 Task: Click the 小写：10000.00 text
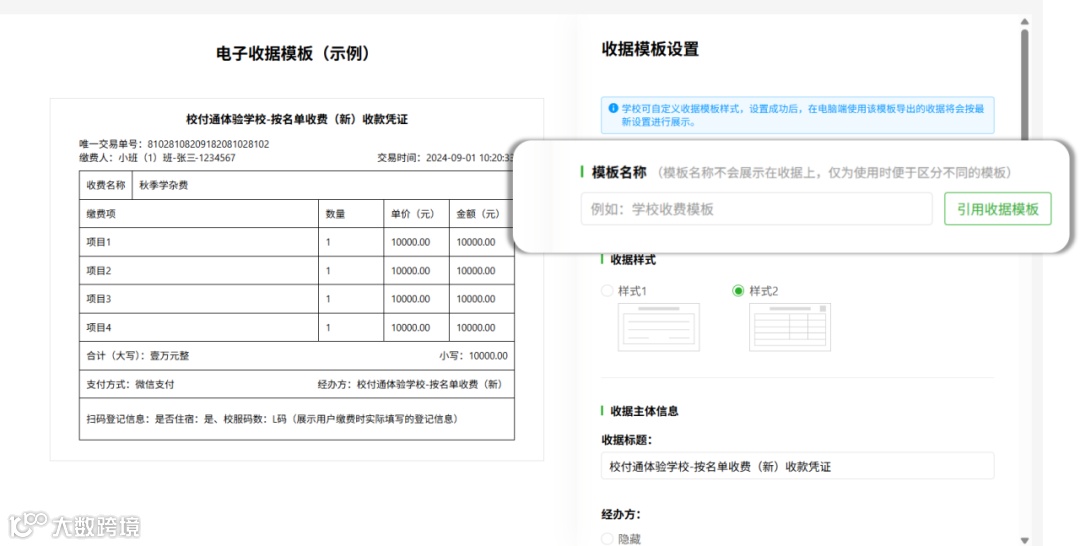click(x=473, y=356)
